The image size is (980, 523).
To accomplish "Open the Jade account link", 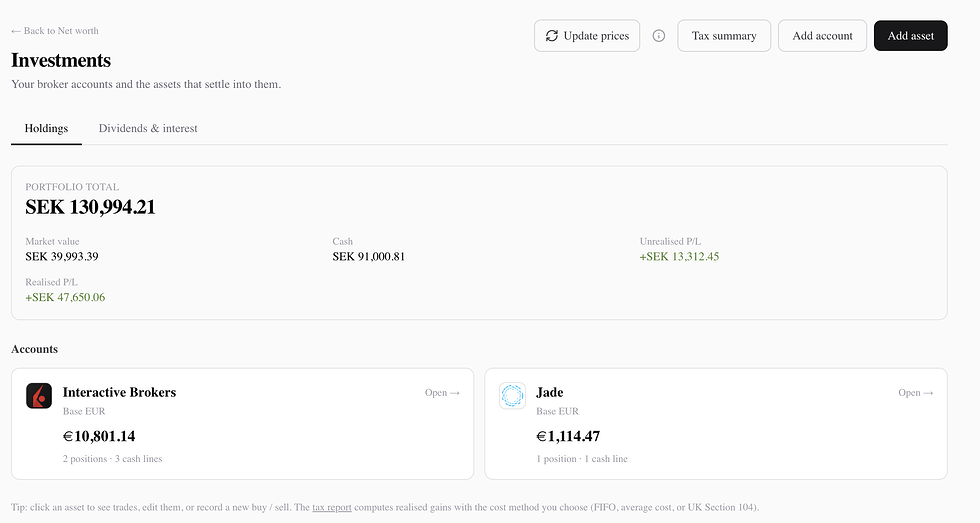I will (x=916, y=392).
